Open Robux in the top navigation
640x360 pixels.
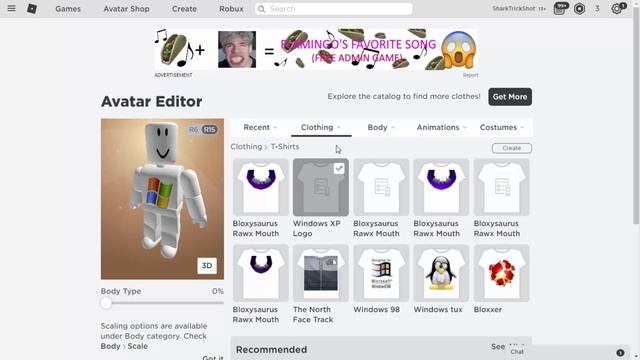pos(231,9)
